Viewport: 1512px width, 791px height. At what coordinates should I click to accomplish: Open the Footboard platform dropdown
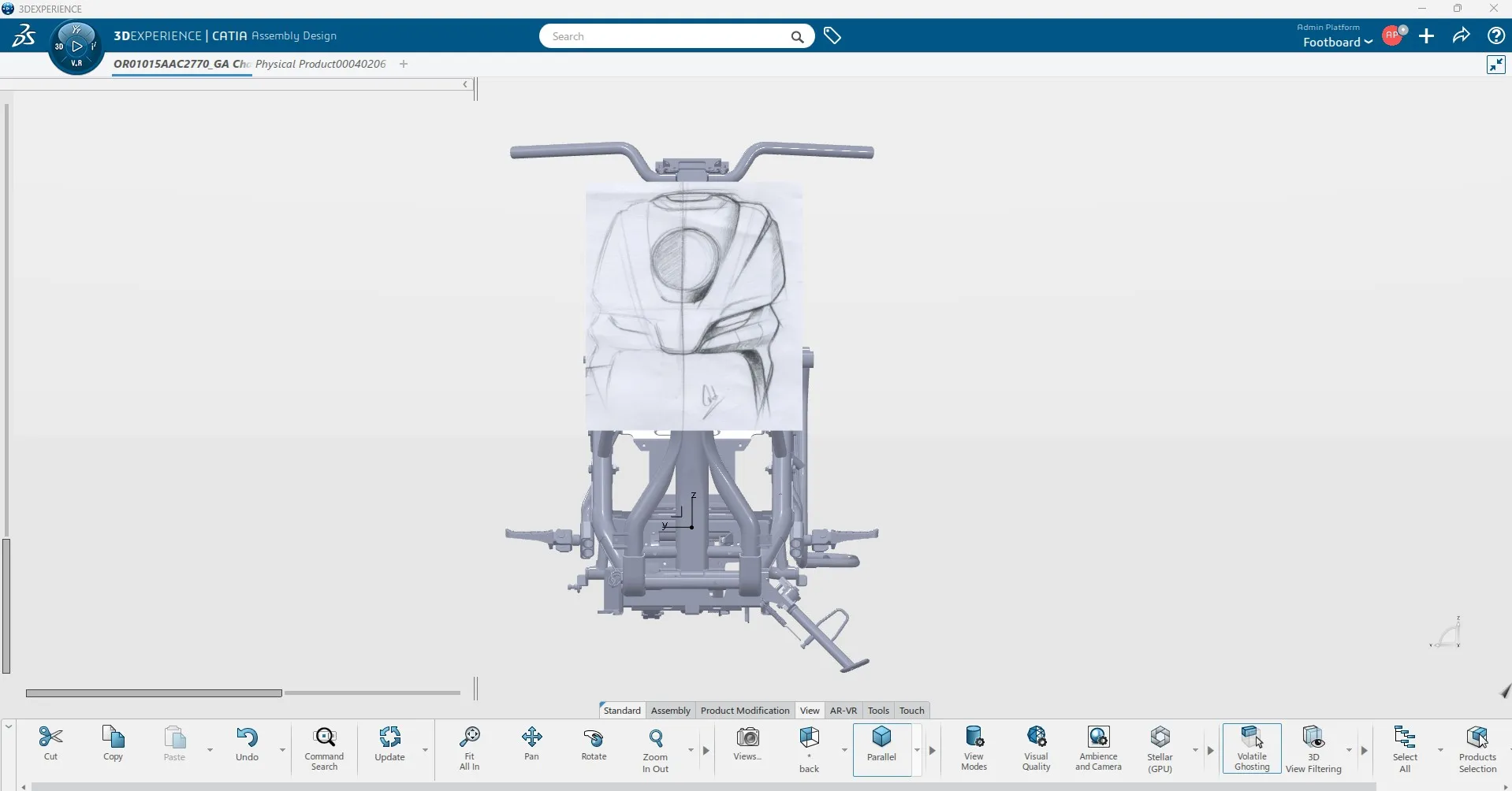[1335, 42]
